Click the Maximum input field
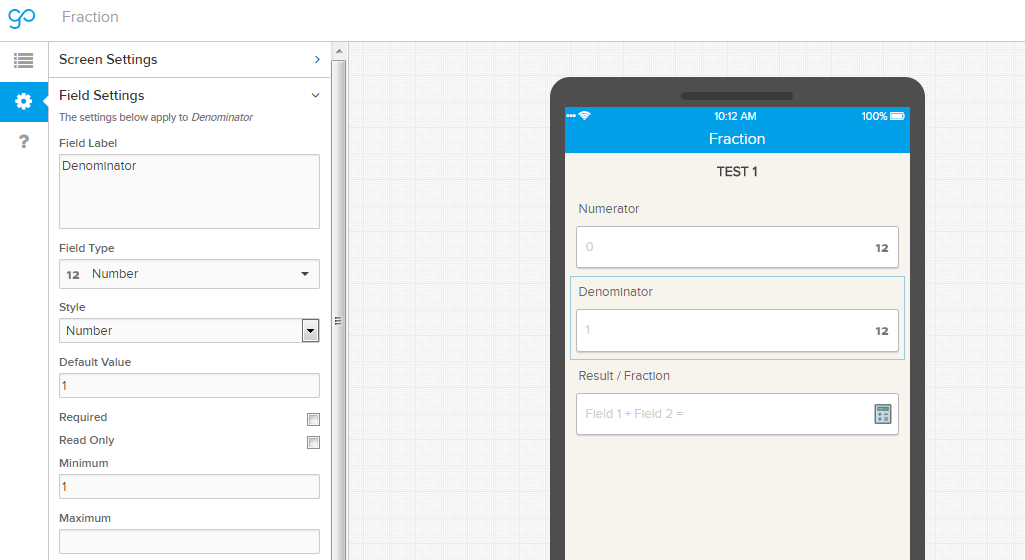 [189, 542]
